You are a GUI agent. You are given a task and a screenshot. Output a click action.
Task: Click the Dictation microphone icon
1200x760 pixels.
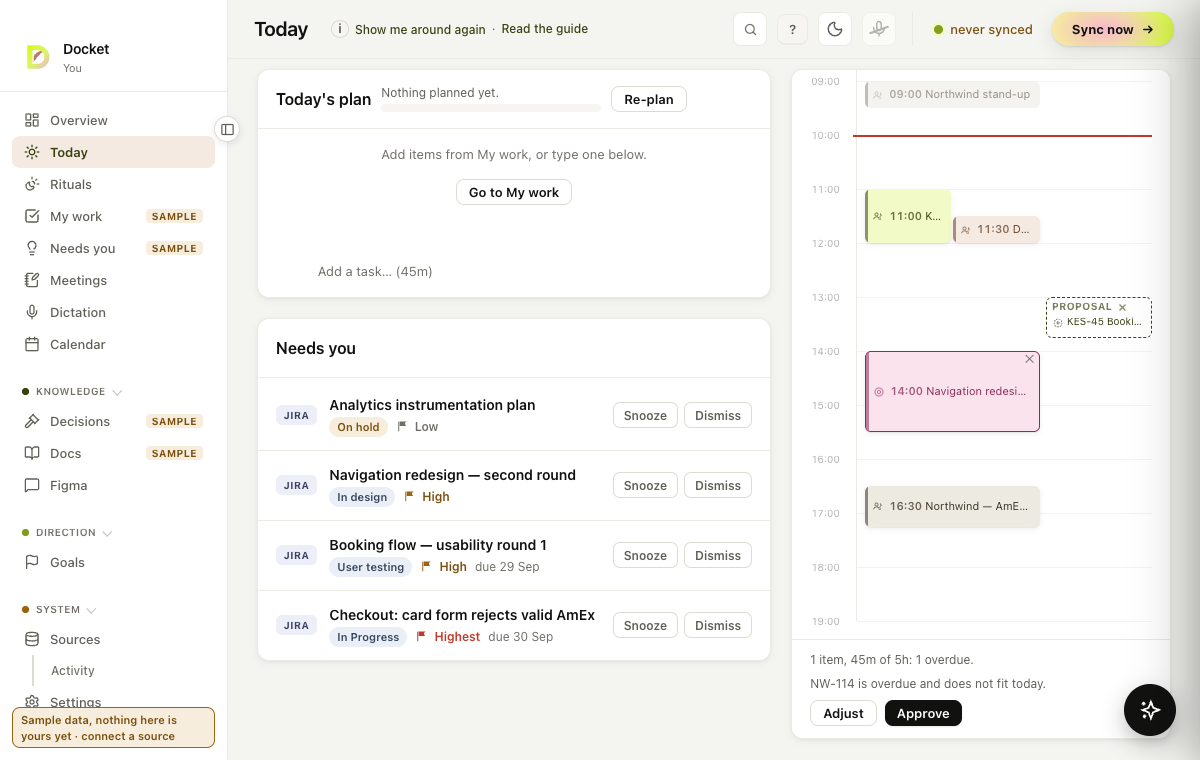point(32,312)
